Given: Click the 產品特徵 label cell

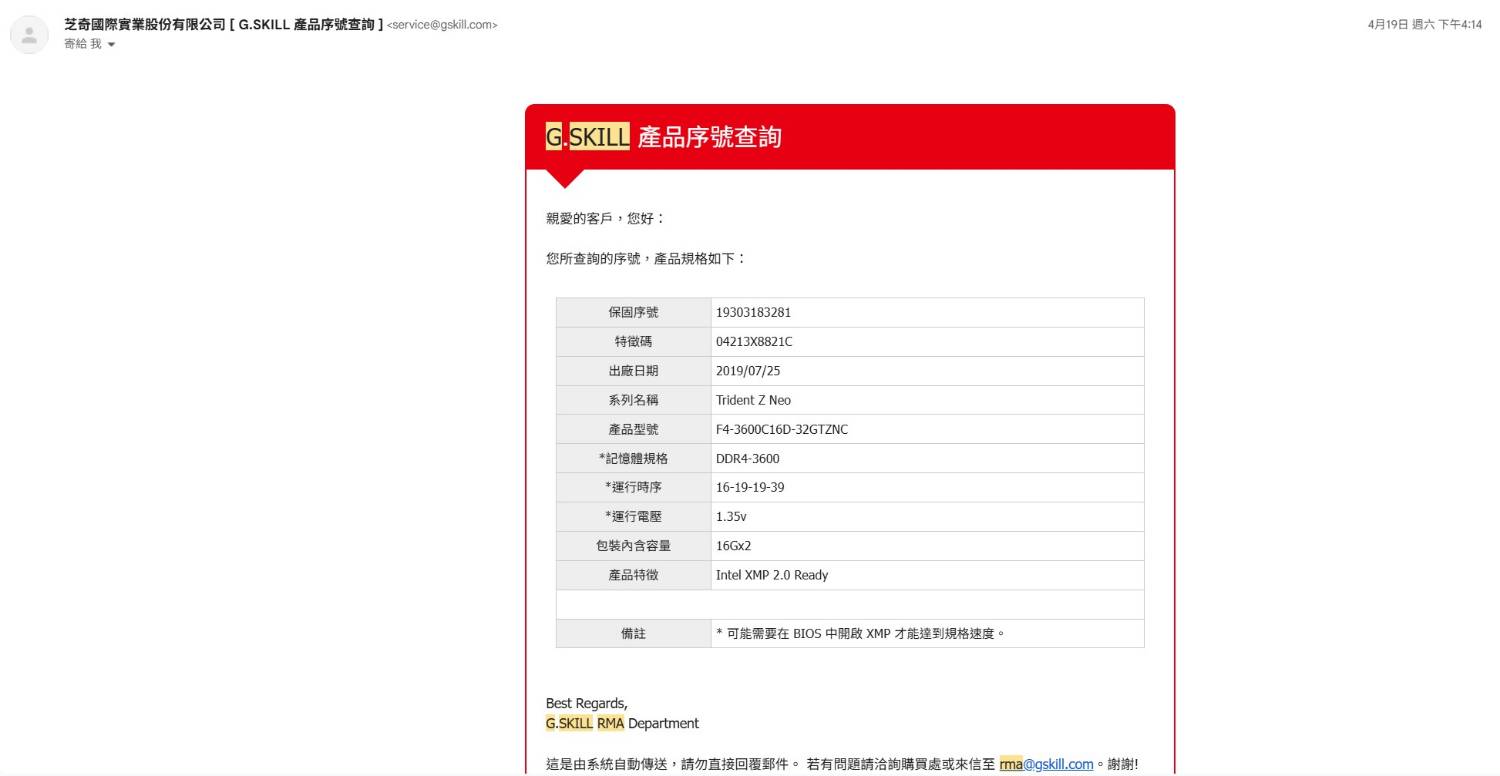Looking at the screenshot, I should pos(634,575).
